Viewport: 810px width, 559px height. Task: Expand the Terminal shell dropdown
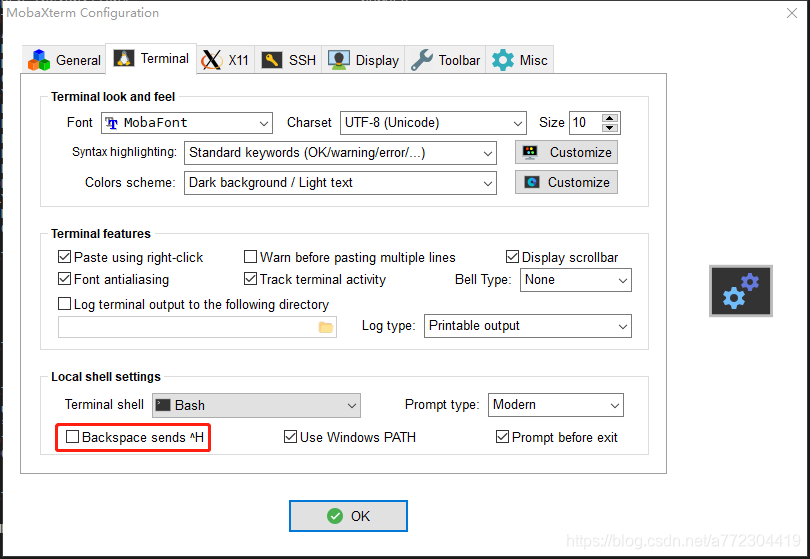coord(256,406)
